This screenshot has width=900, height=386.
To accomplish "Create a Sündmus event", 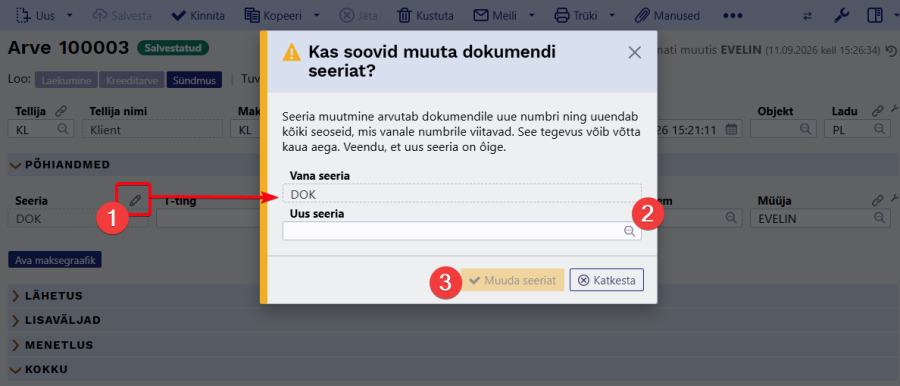I will 194,80.
